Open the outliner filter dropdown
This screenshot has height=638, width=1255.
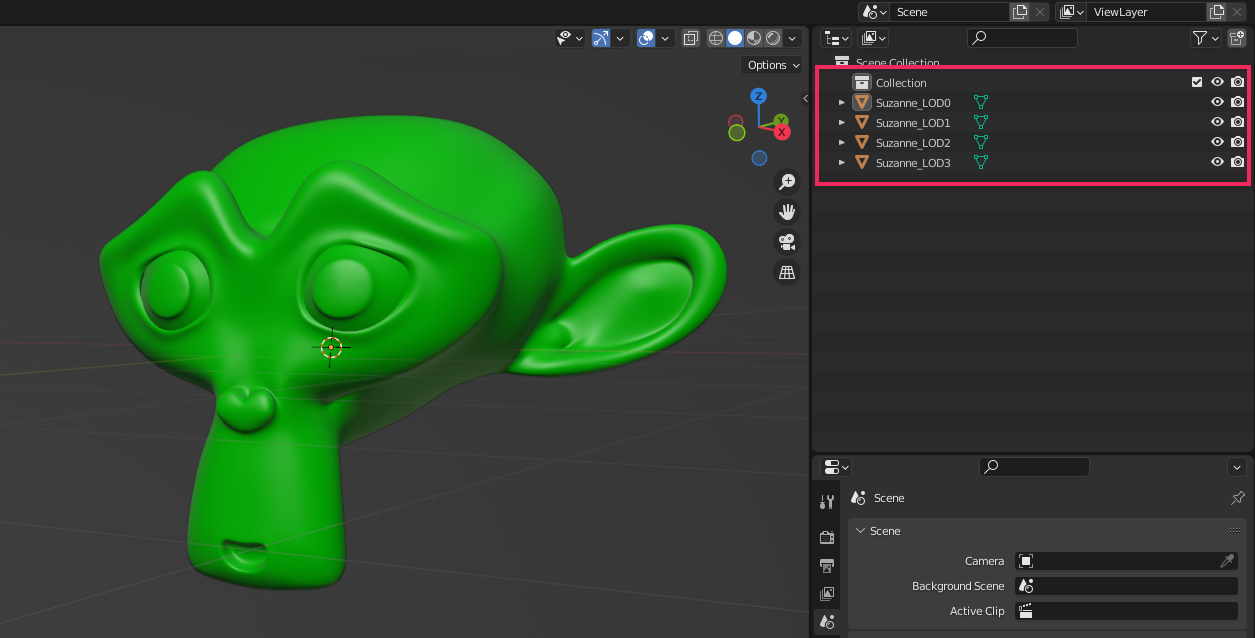click(x=1205, y=38)
